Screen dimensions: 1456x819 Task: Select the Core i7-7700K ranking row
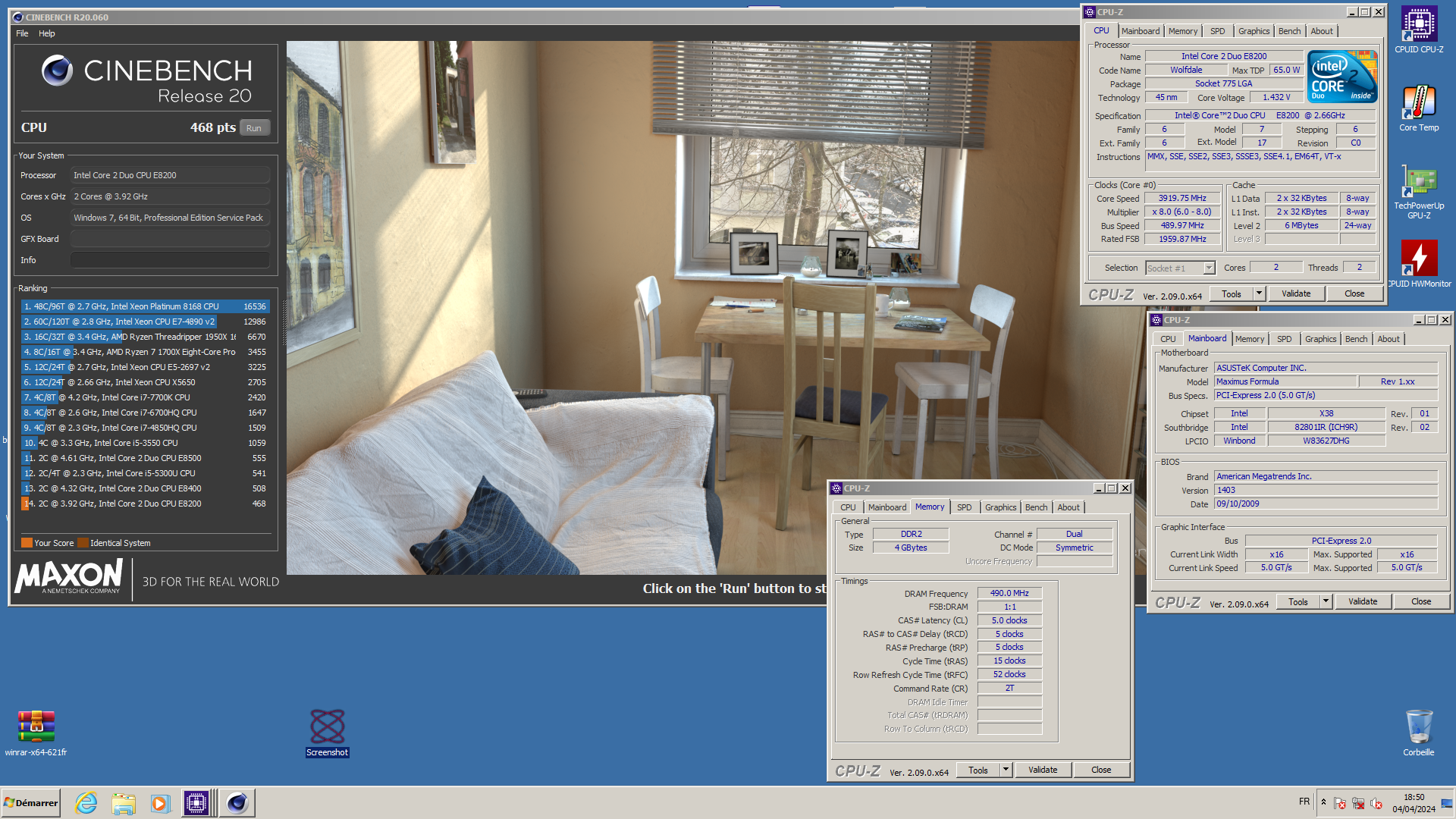(145, 397)
